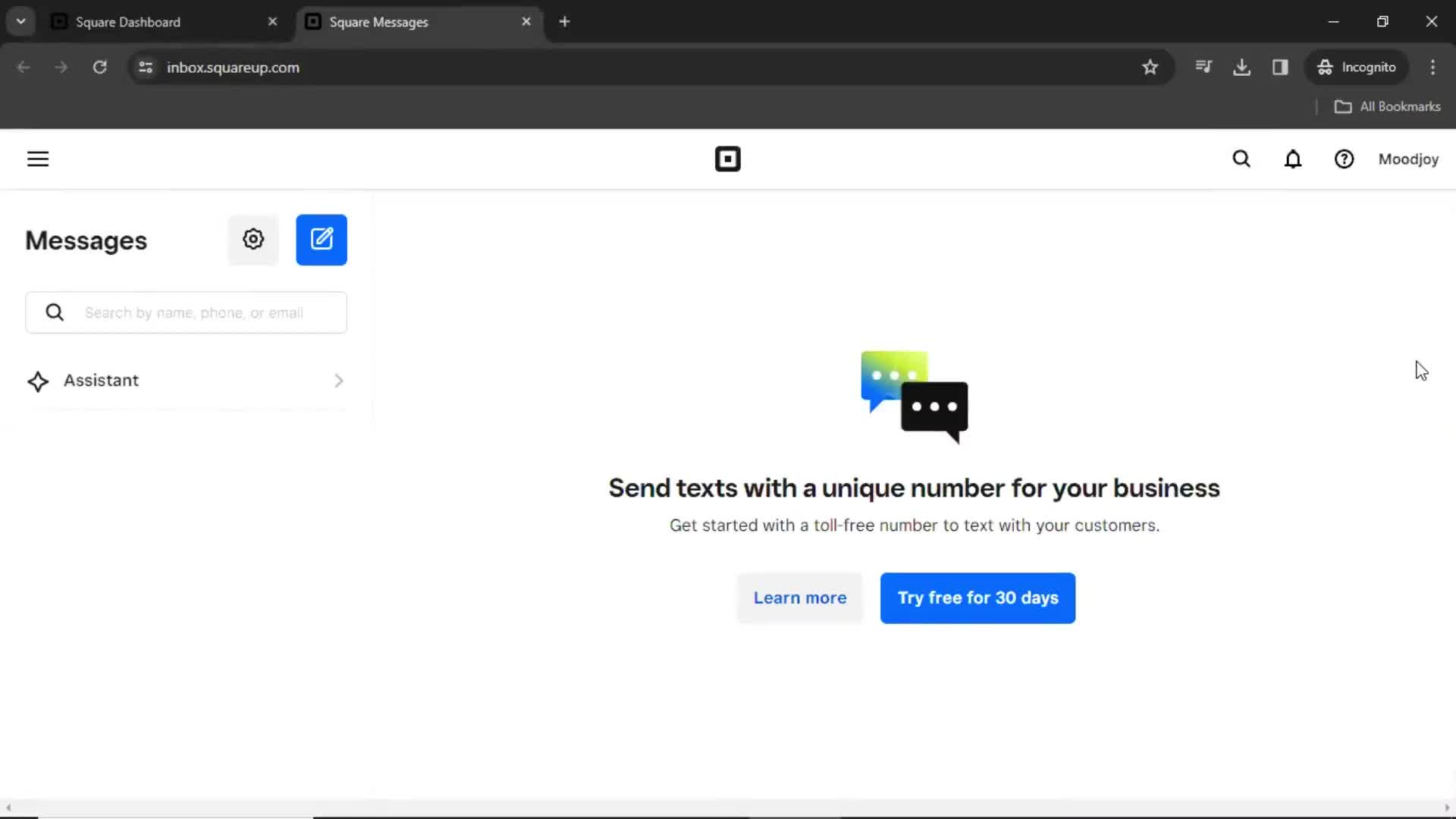Click the Incognito indicator

click(1357, 67)
